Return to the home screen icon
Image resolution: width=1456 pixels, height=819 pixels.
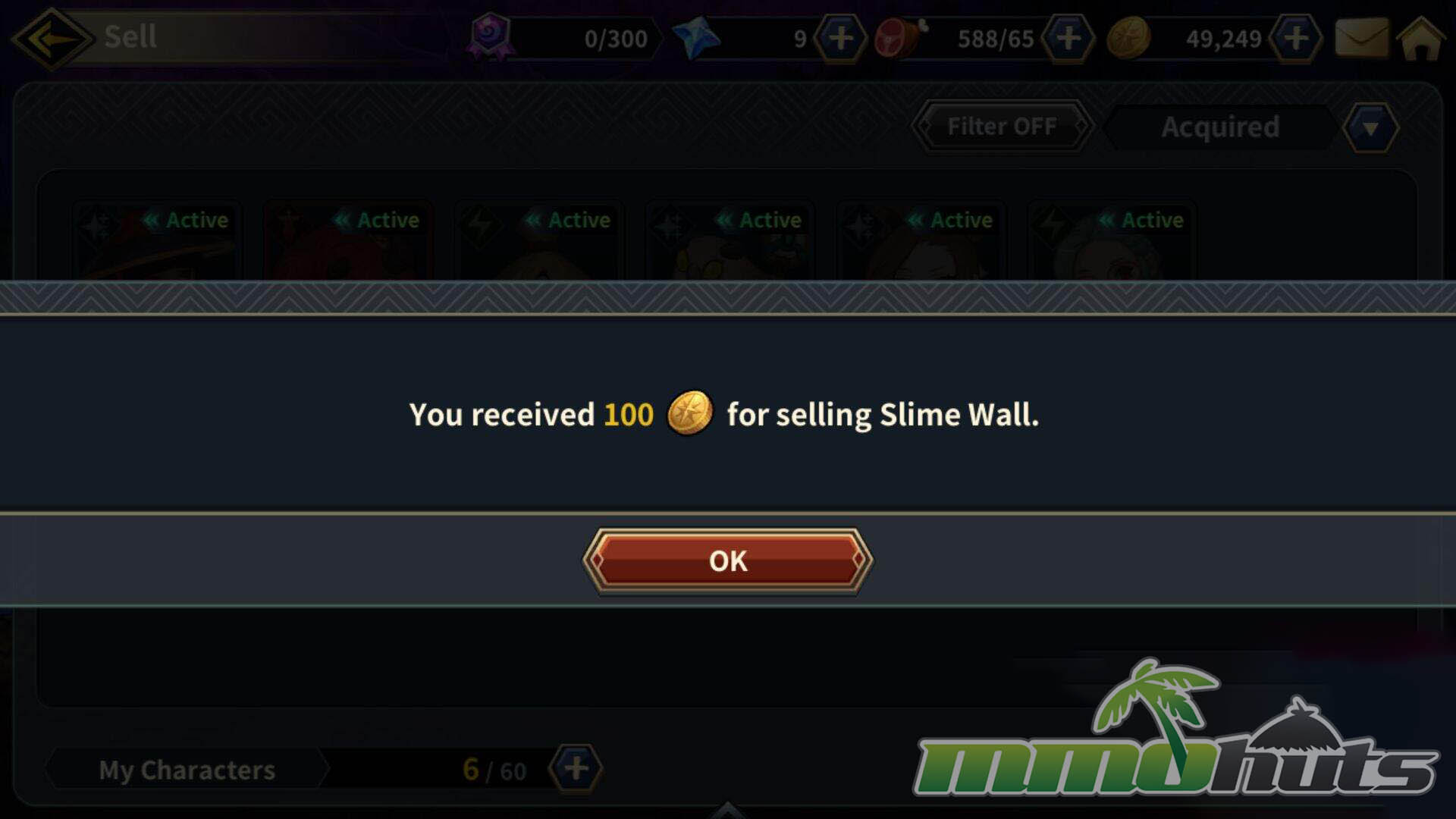pos(1421,38)
